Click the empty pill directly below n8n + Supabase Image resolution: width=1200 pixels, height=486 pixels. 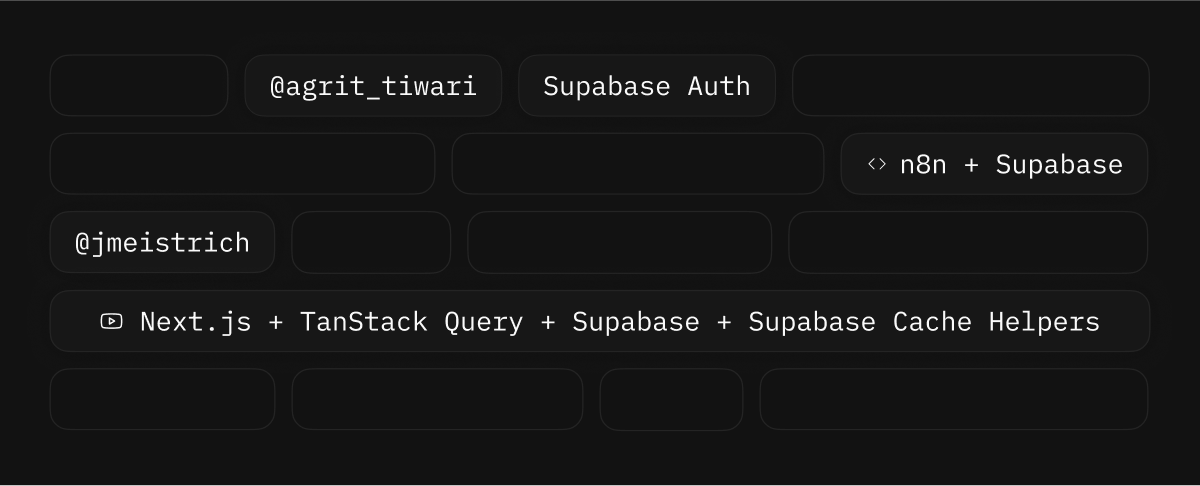click(x=967, y=242)
